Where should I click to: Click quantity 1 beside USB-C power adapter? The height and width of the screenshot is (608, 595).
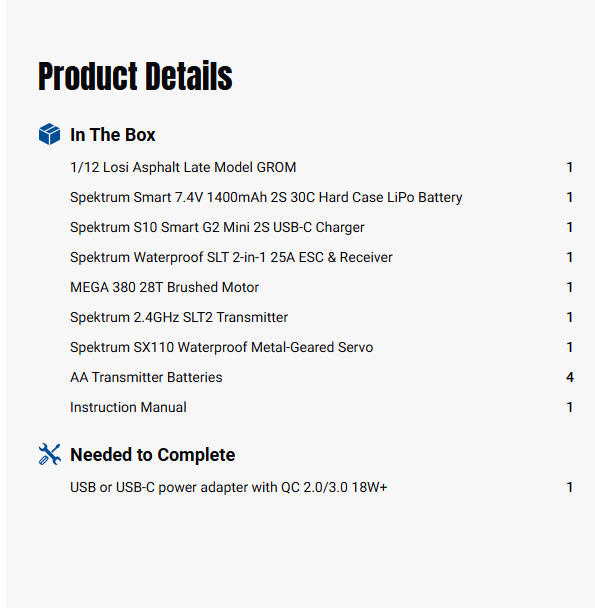[569, 487]
